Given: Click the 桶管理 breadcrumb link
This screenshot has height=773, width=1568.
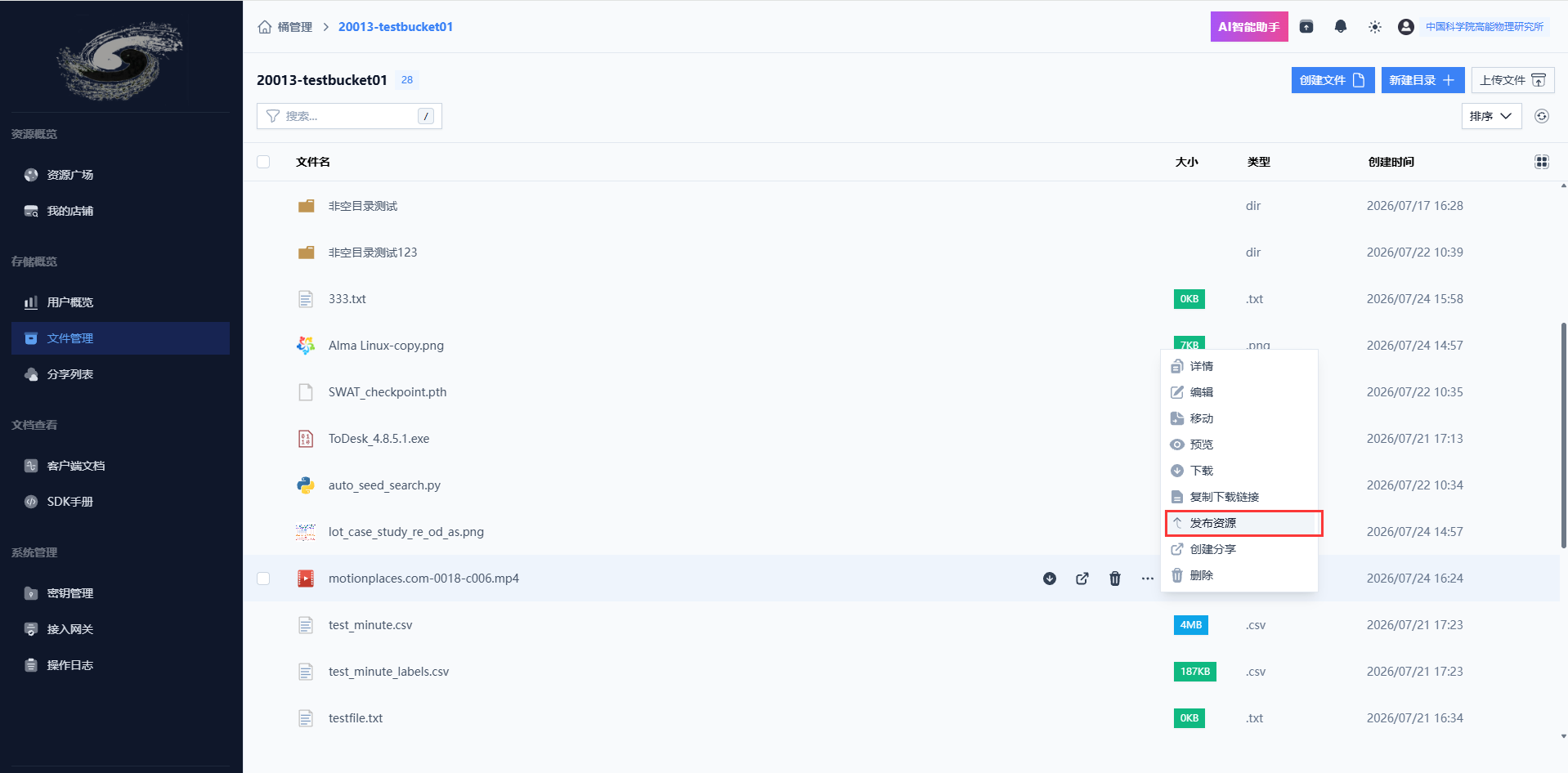Looking at the screenshot, I should 295,27.
